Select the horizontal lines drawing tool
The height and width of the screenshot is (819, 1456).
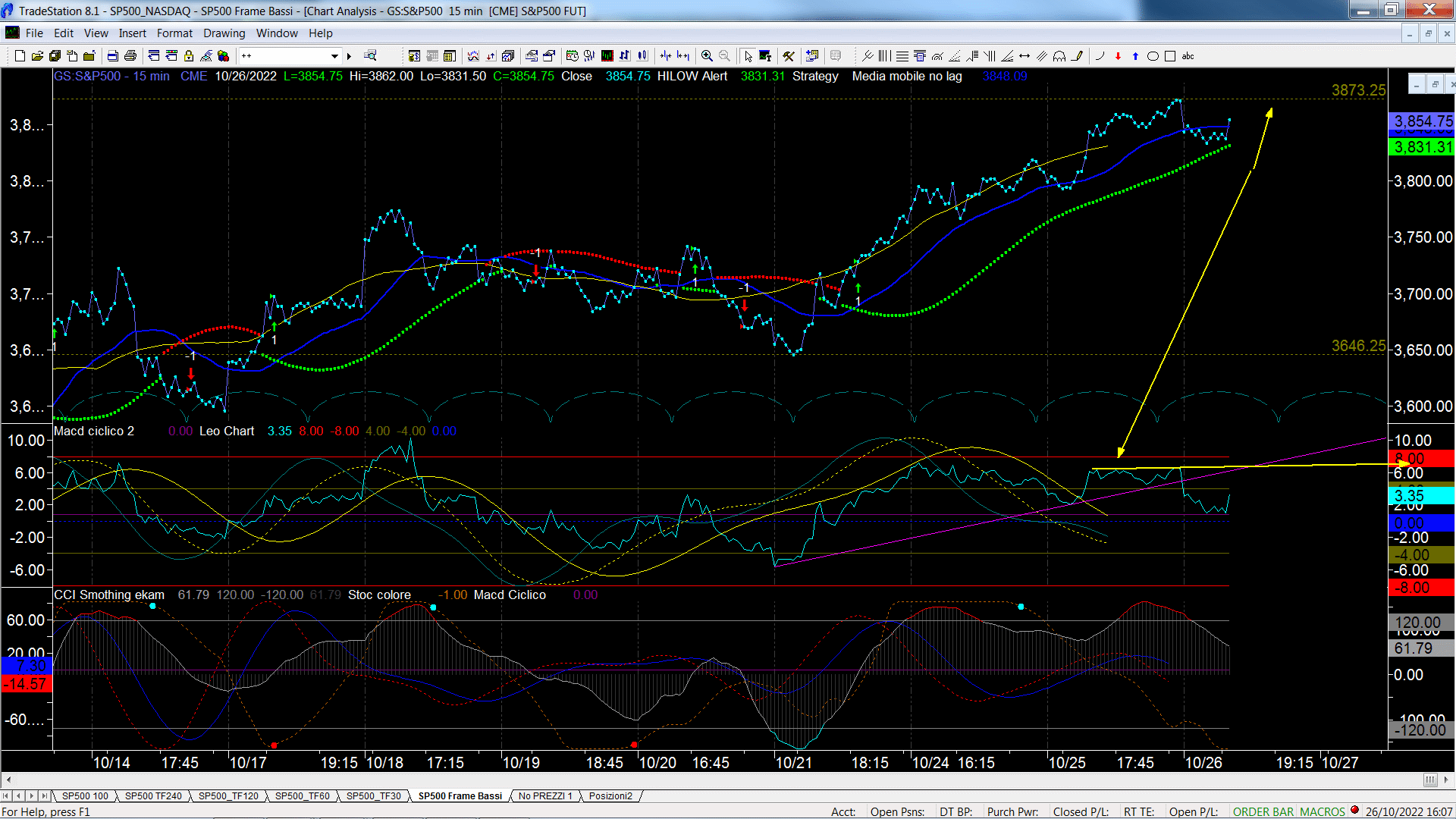(902, 56)
